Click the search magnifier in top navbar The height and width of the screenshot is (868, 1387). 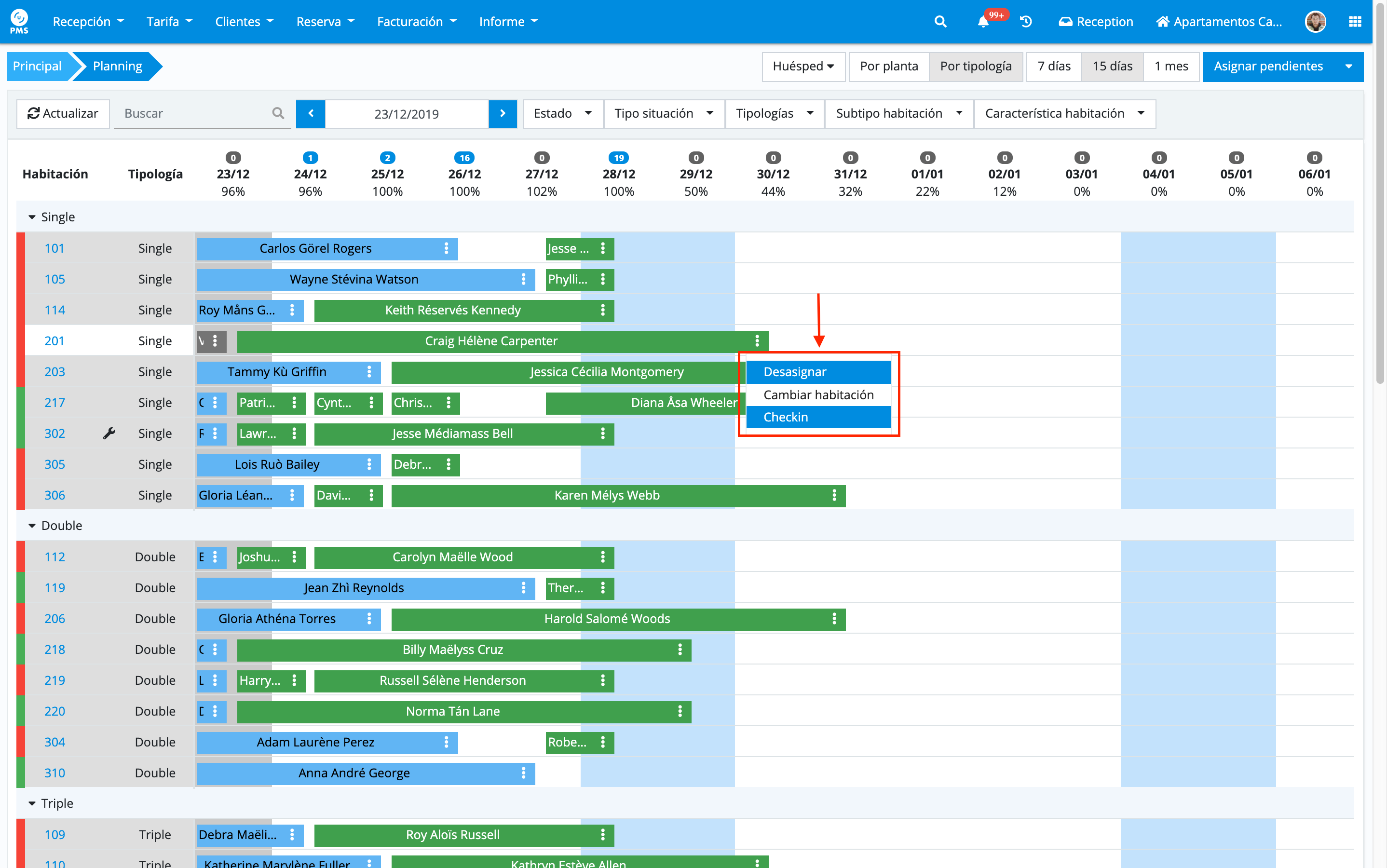pyautogui.click(x=940, y=22)
